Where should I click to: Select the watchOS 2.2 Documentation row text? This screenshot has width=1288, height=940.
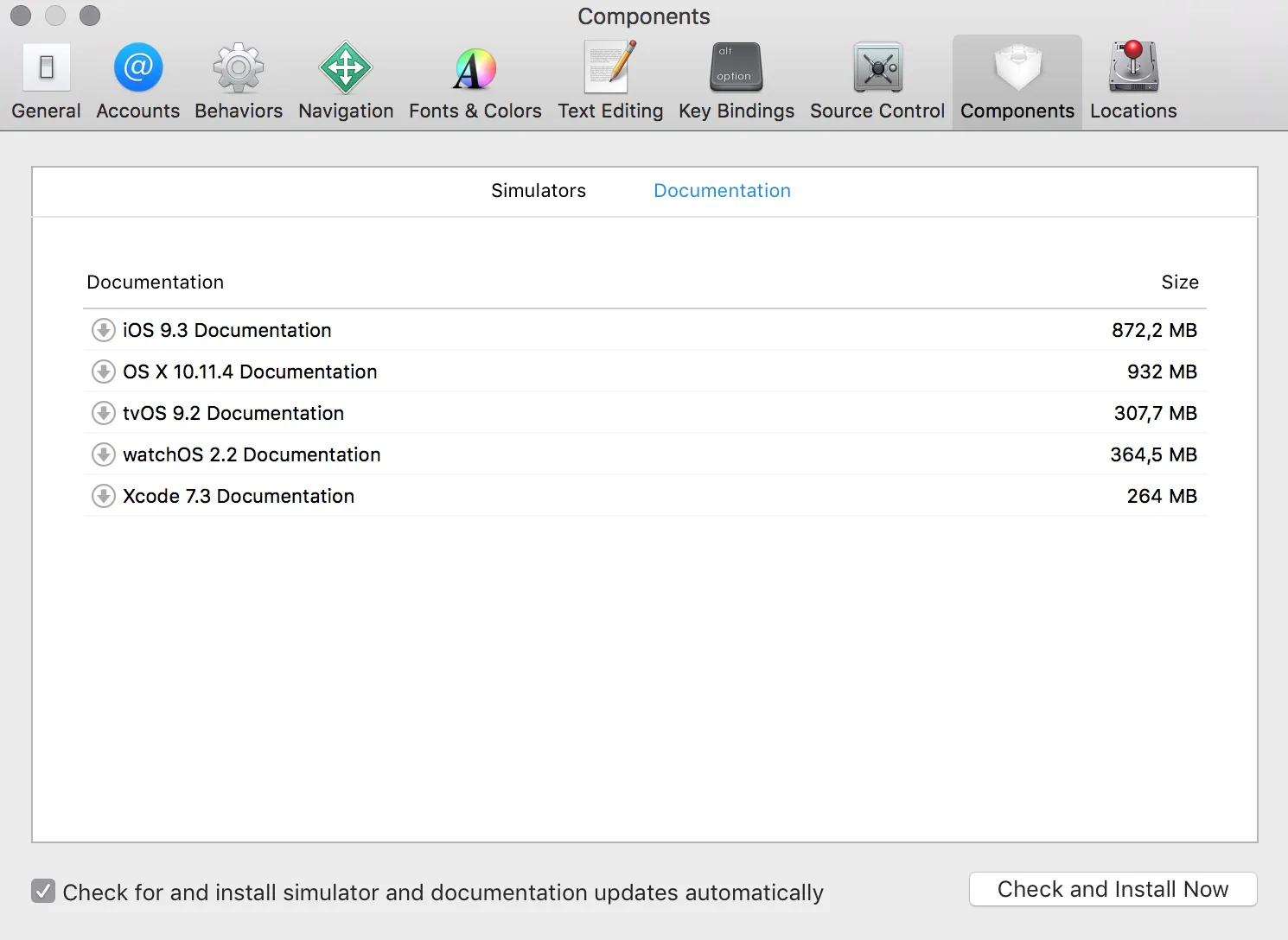pyautogui.click(x=252, y=454)
